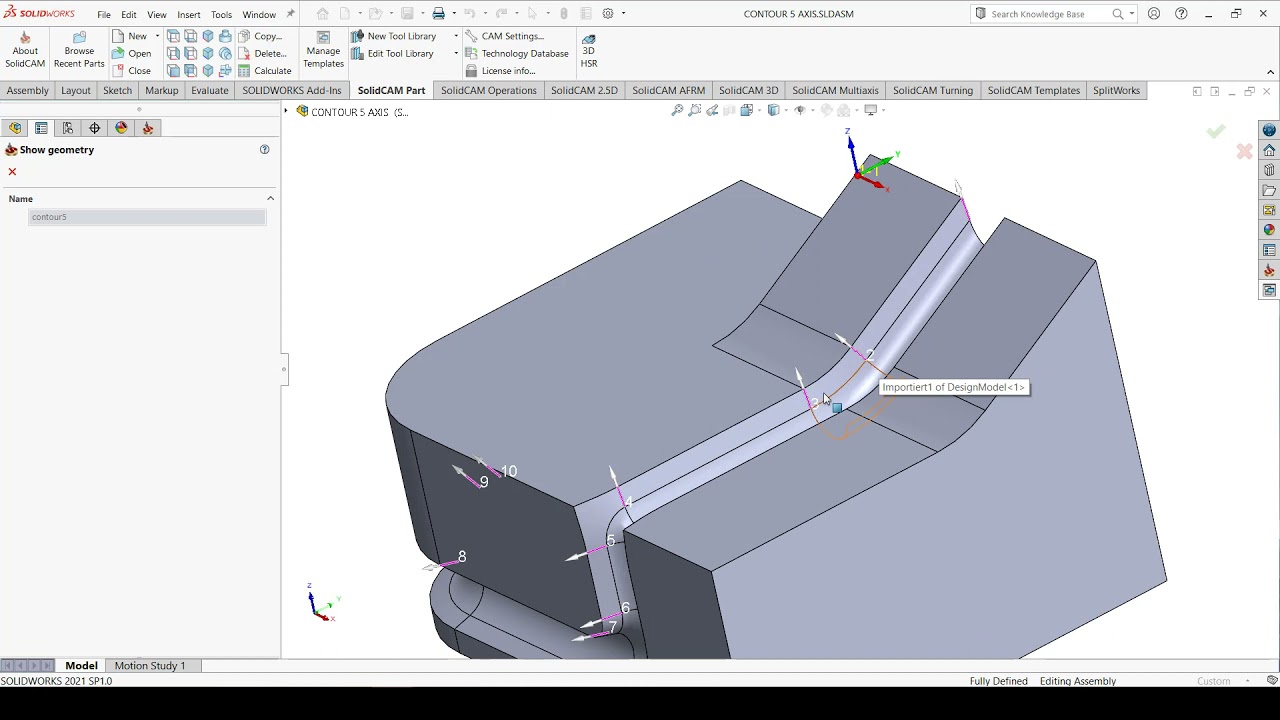This screenshot has width=1280, height=720.
Task: Switch to the SolidCAM 2.5D tab
Action: click(584, 90)
